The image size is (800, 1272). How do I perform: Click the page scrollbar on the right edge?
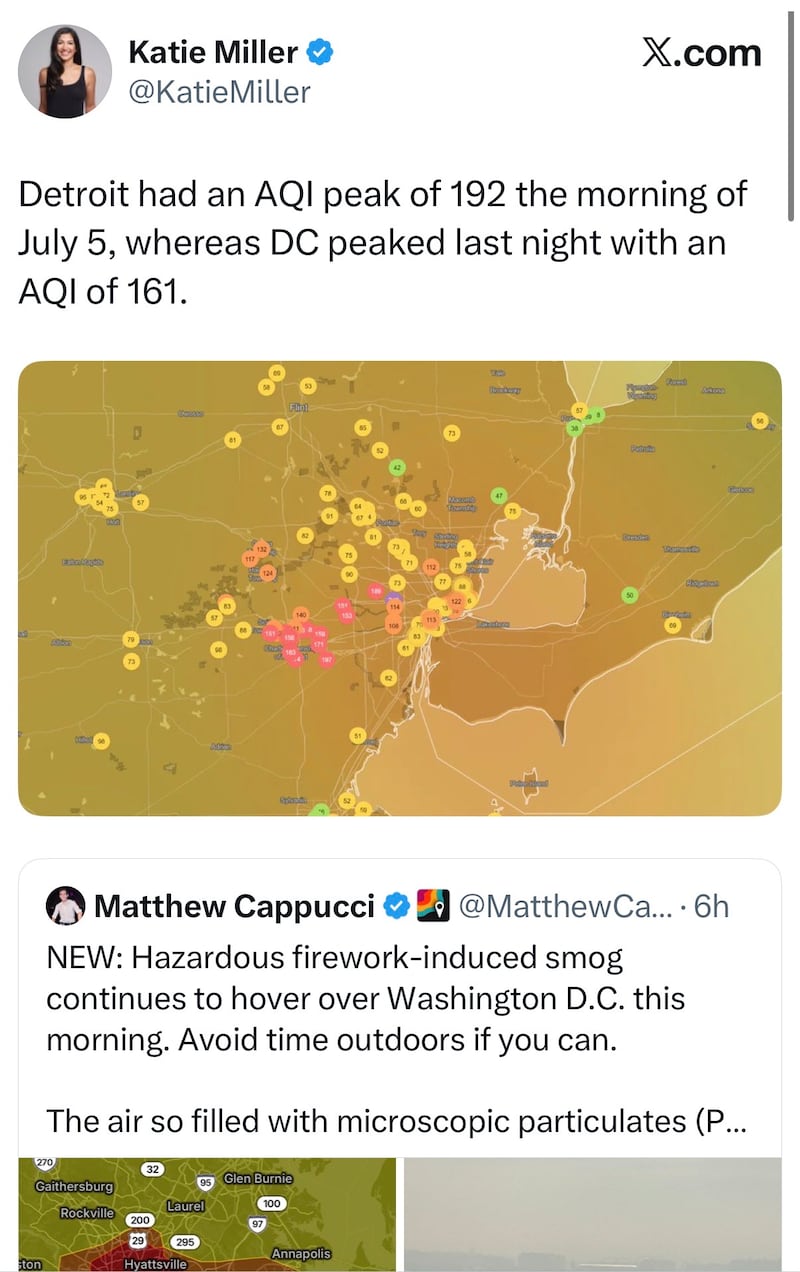[x=792, y=110]
